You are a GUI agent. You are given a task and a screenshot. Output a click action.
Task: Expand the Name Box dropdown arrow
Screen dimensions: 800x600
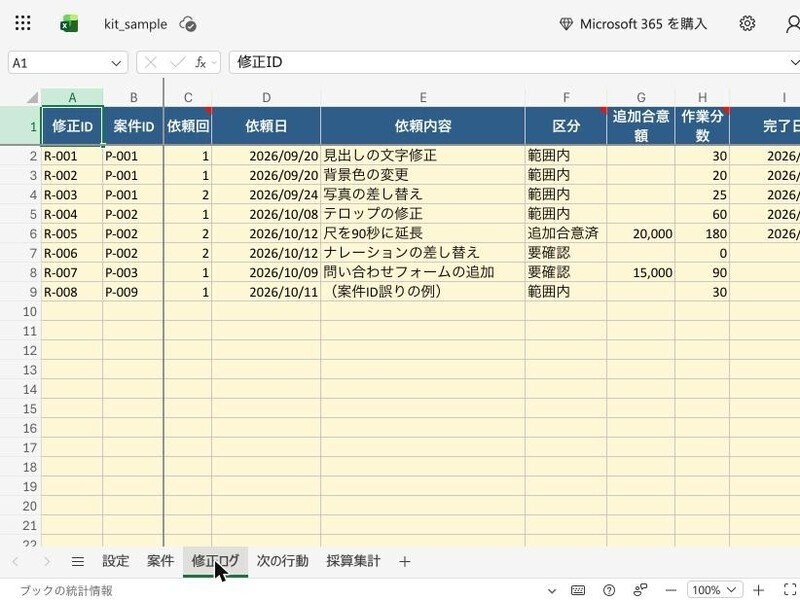coord(116,63)
